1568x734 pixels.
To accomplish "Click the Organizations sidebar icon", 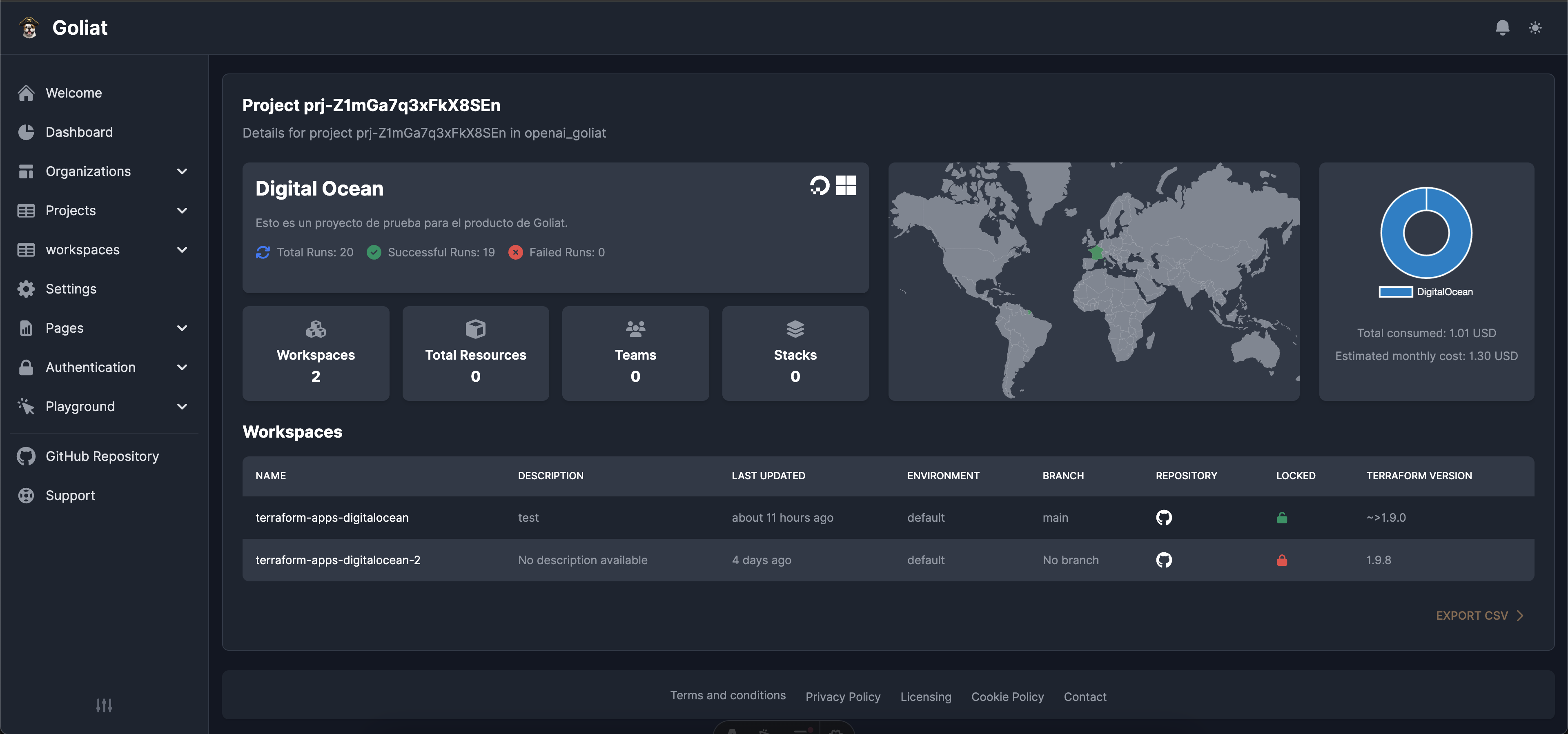I will point(26,171).
